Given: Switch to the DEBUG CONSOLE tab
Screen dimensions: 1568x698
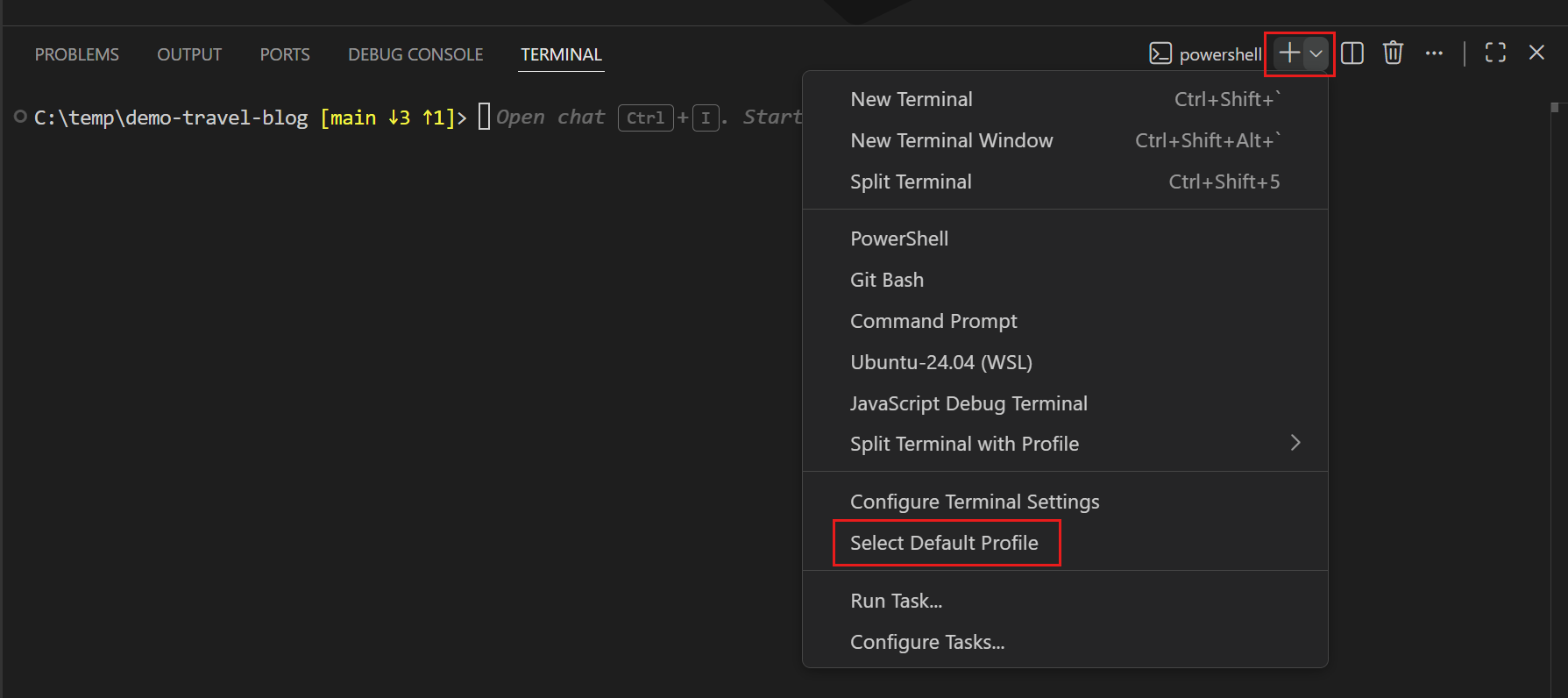Looking at the screenshot, I should coord(415,54).
